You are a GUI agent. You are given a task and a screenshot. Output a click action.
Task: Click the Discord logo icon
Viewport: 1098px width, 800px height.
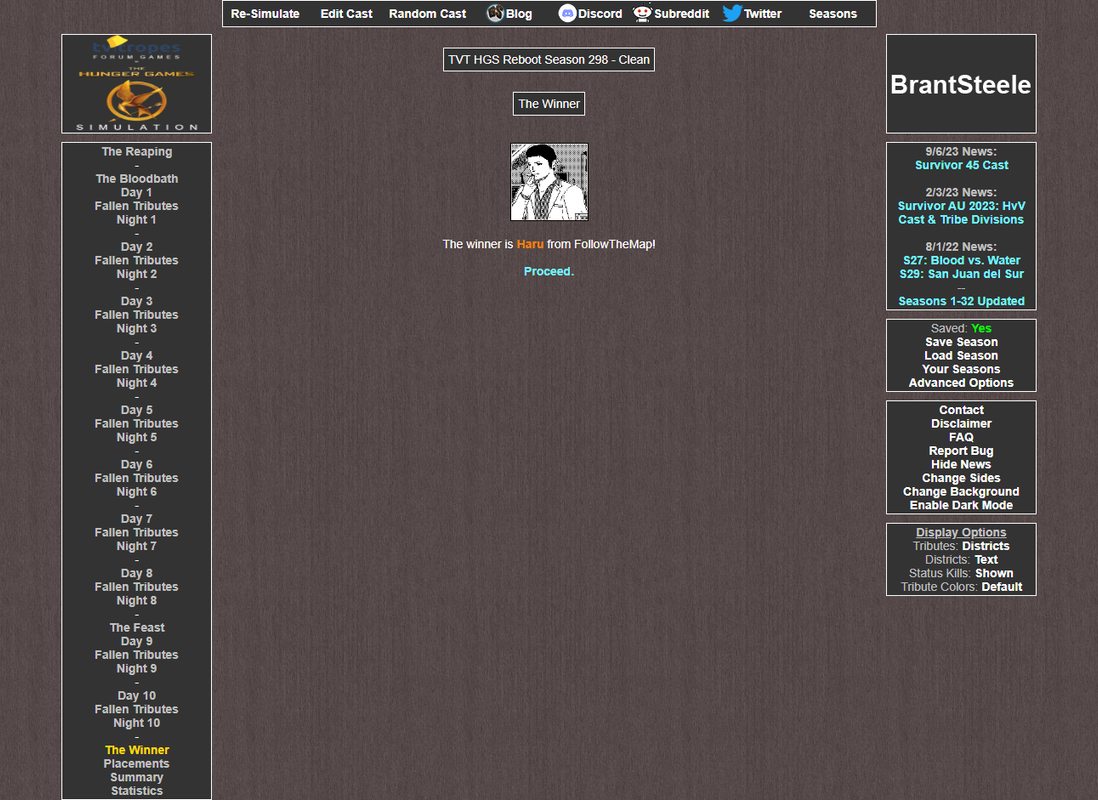[x=567, y=13]
